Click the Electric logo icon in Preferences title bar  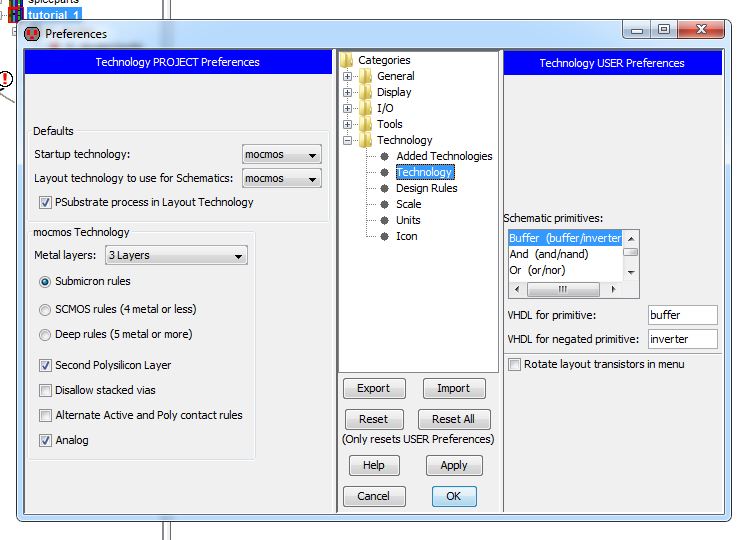(32, 34)
